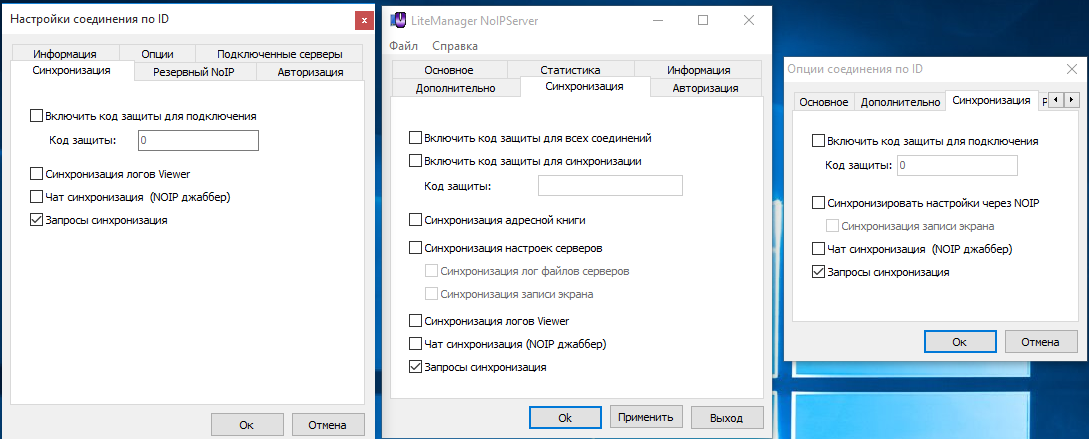The height and width of the screenshot is (439, 1089).
Task: Open Авторизация tab in Настройки соединения window
Action: 310,72
